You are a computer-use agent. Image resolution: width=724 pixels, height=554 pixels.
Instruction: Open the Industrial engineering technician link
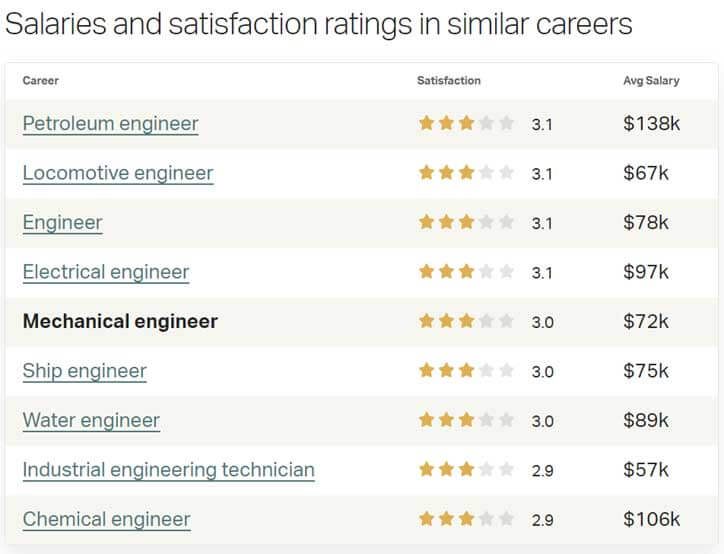point(169,470)
